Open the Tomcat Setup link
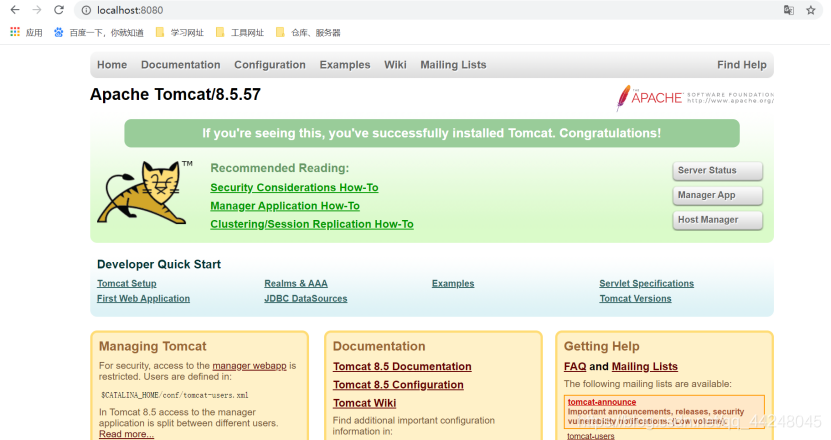 127,284
